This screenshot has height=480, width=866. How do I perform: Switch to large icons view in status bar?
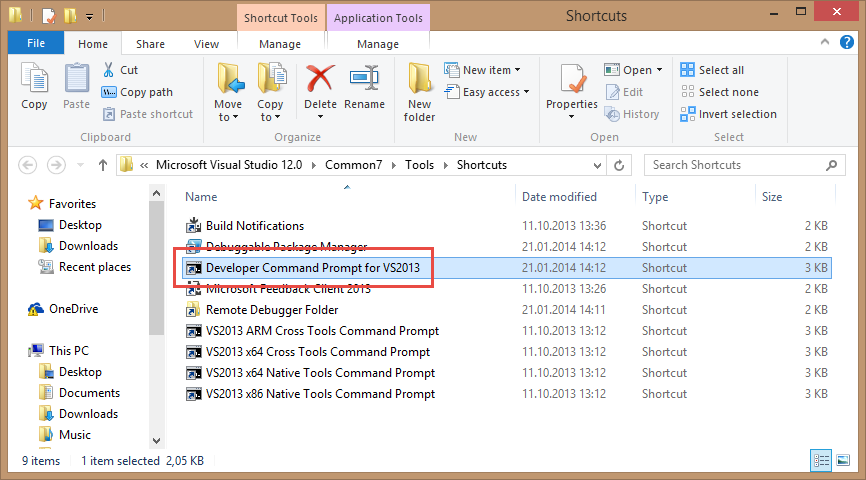click(843, 460)
